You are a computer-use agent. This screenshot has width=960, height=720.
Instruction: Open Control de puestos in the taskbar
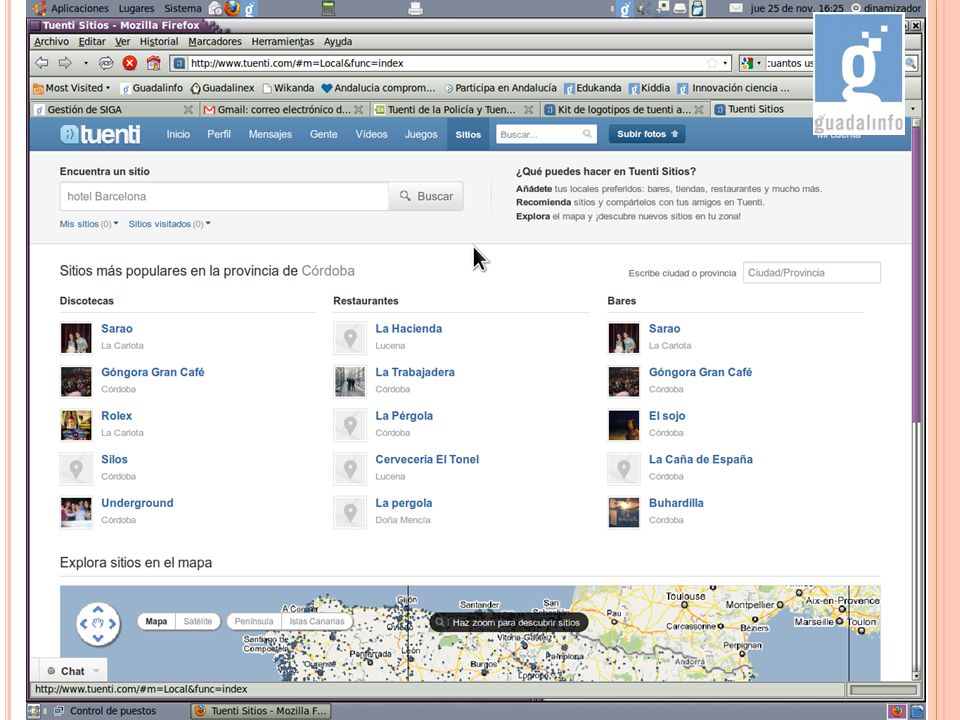pyautogui.click(x=105, y=711)
